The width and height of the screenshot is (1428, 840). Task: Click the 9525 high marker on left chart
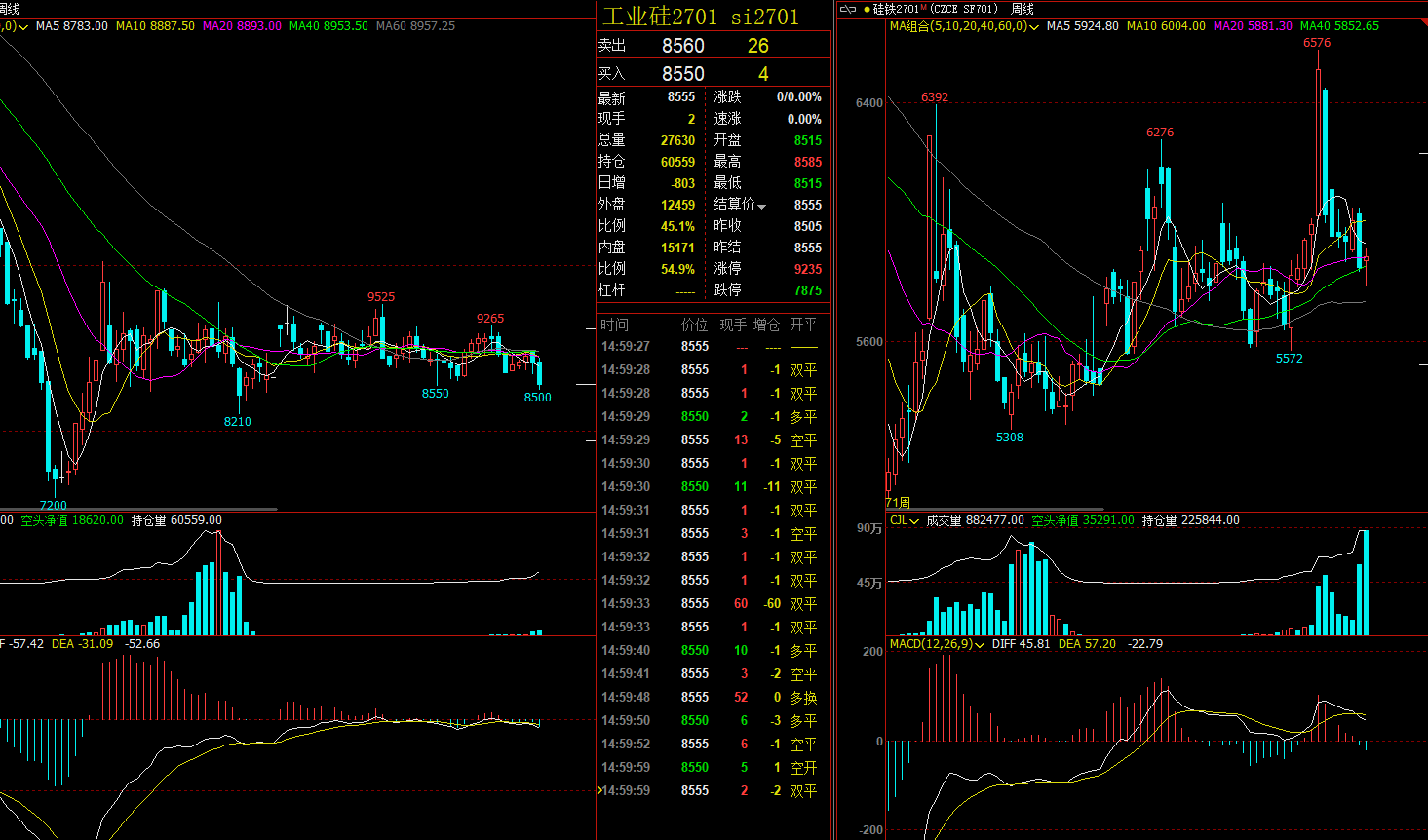[x=381, y=297]
